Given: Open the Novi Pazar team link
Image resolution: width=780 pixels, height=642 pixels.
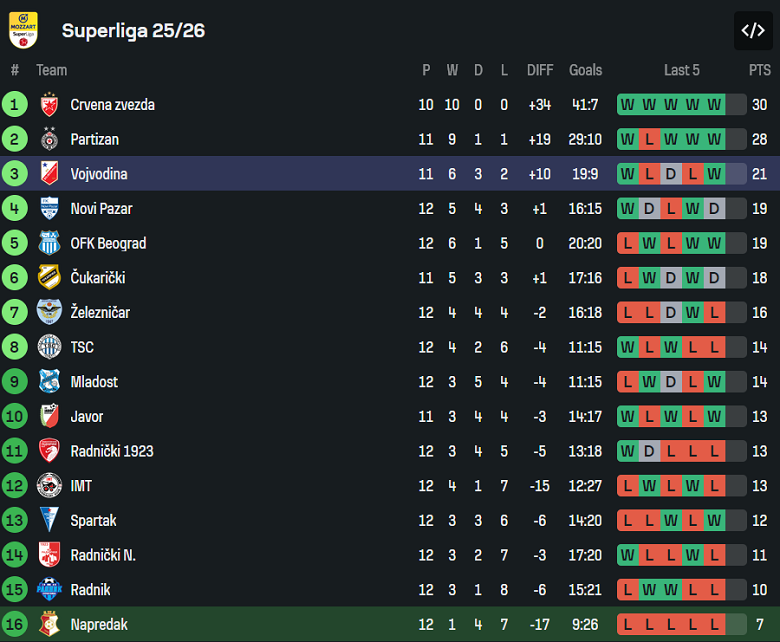Looking at the screenshot, I should coord(101,209).
